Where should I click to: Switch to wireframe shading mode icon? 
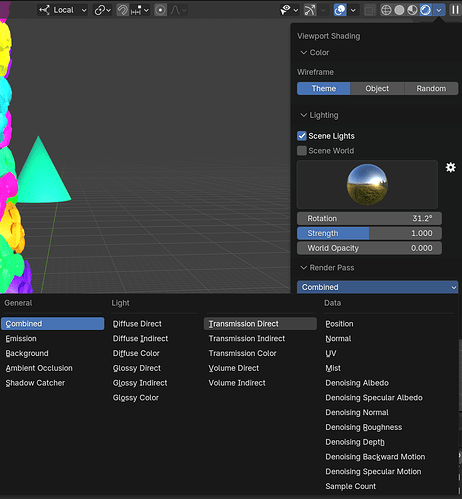point(386,10)
